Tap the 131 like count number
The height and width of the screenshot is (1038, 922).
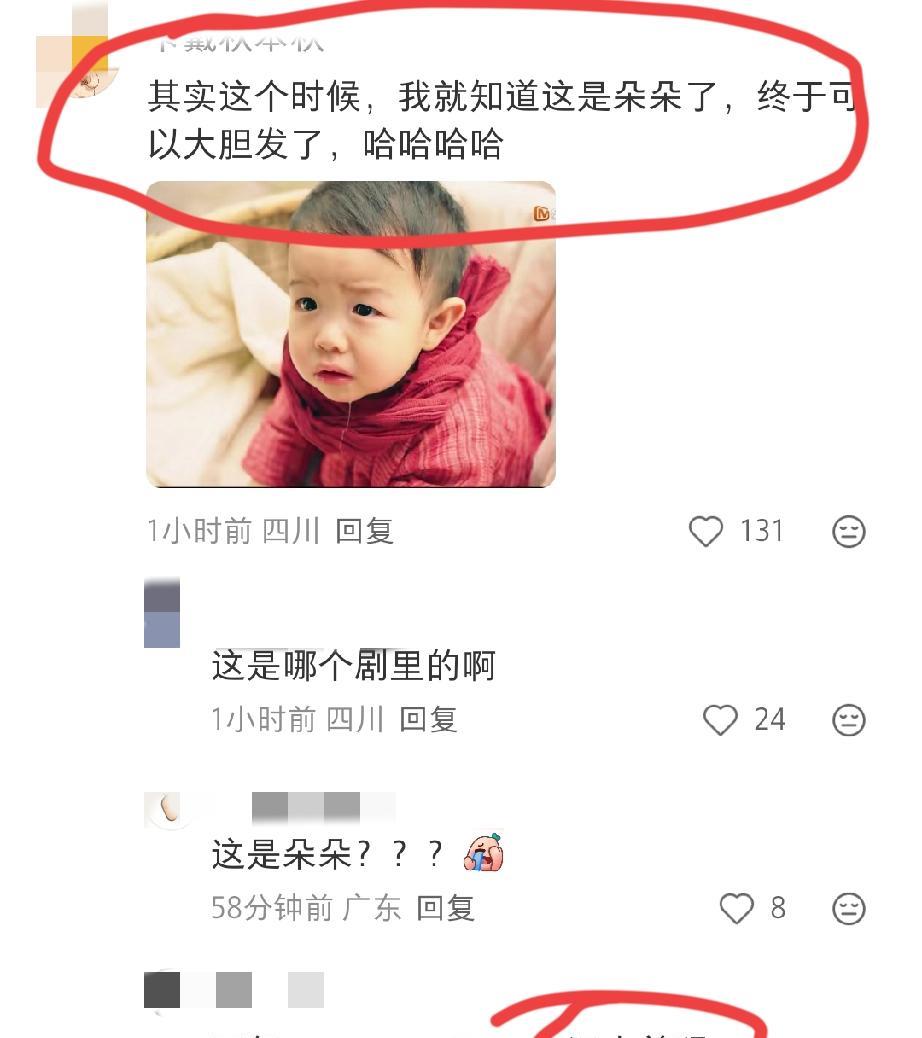point(762,532)
